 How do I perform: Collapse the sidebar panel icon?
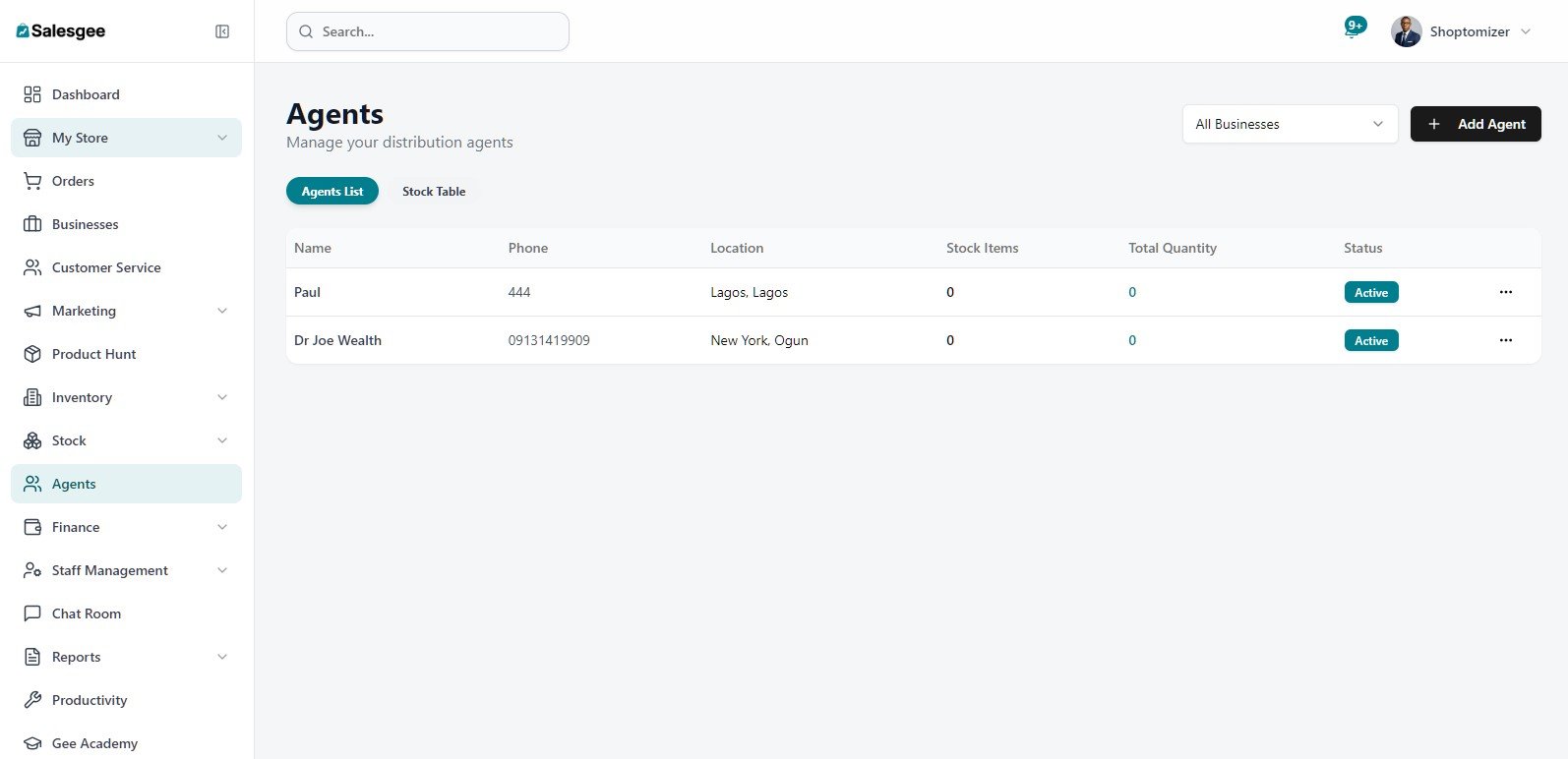click(x=222, y=31)
